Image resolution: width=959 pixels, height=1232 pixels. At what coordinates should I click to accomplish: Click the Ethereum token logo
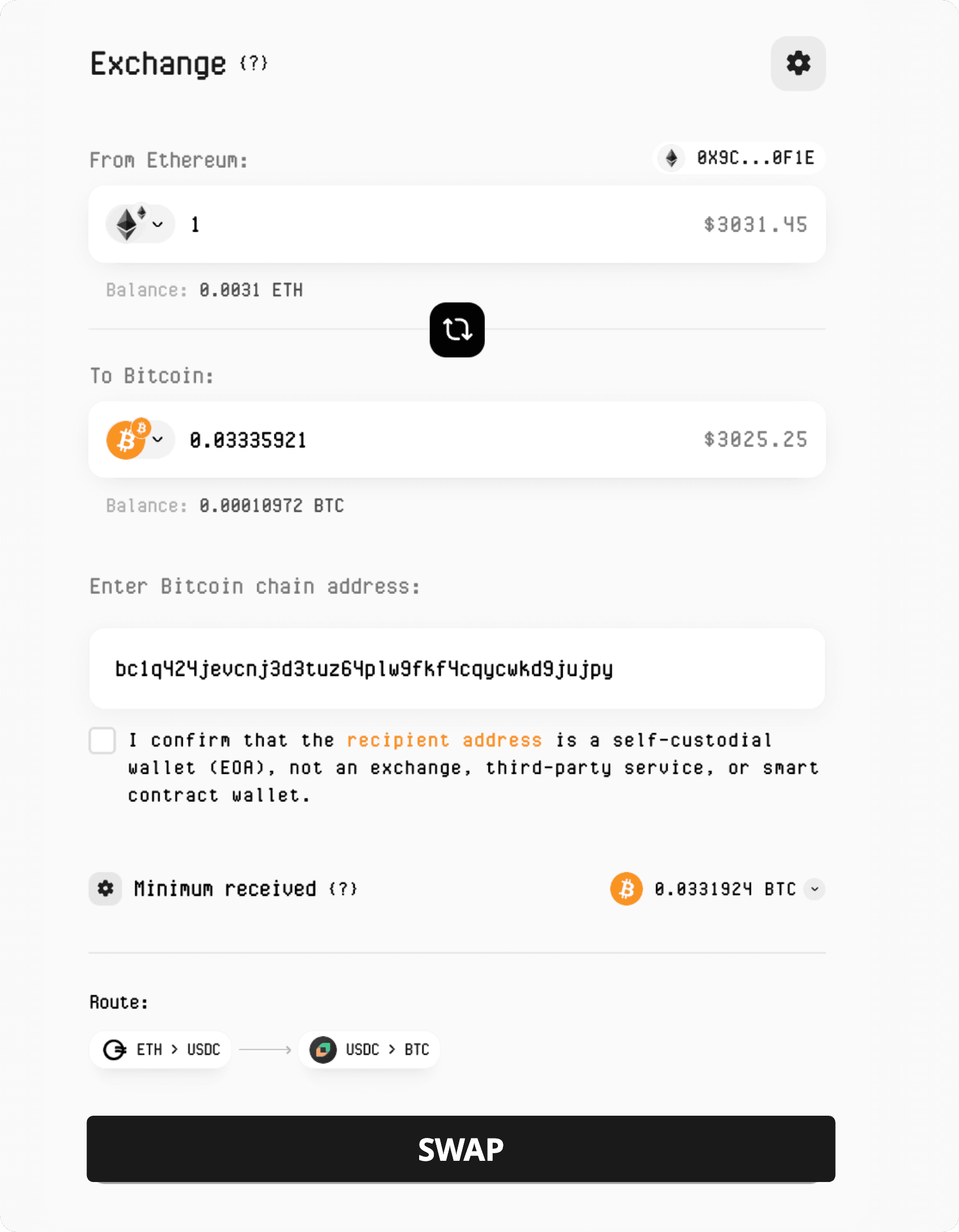pyautogui.click(x=129, y=223)
